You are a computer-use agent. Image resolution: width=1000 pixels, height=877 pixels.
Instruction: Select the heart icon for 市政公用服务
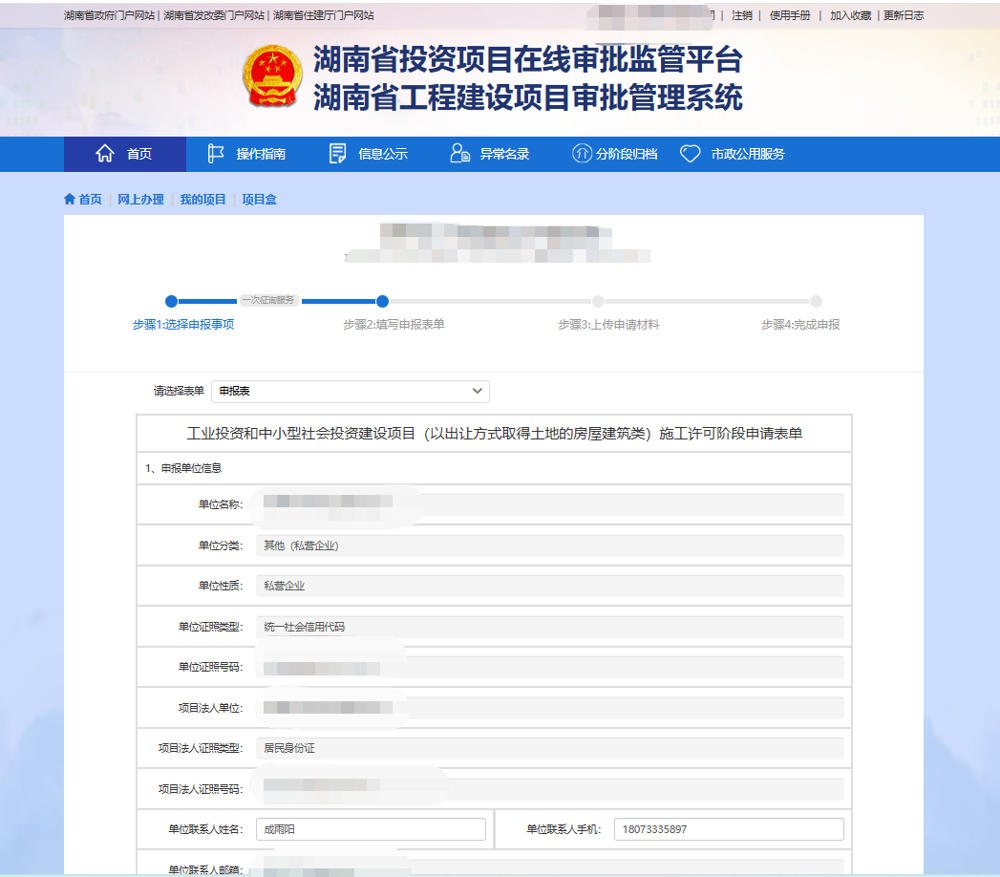point(690,153)
